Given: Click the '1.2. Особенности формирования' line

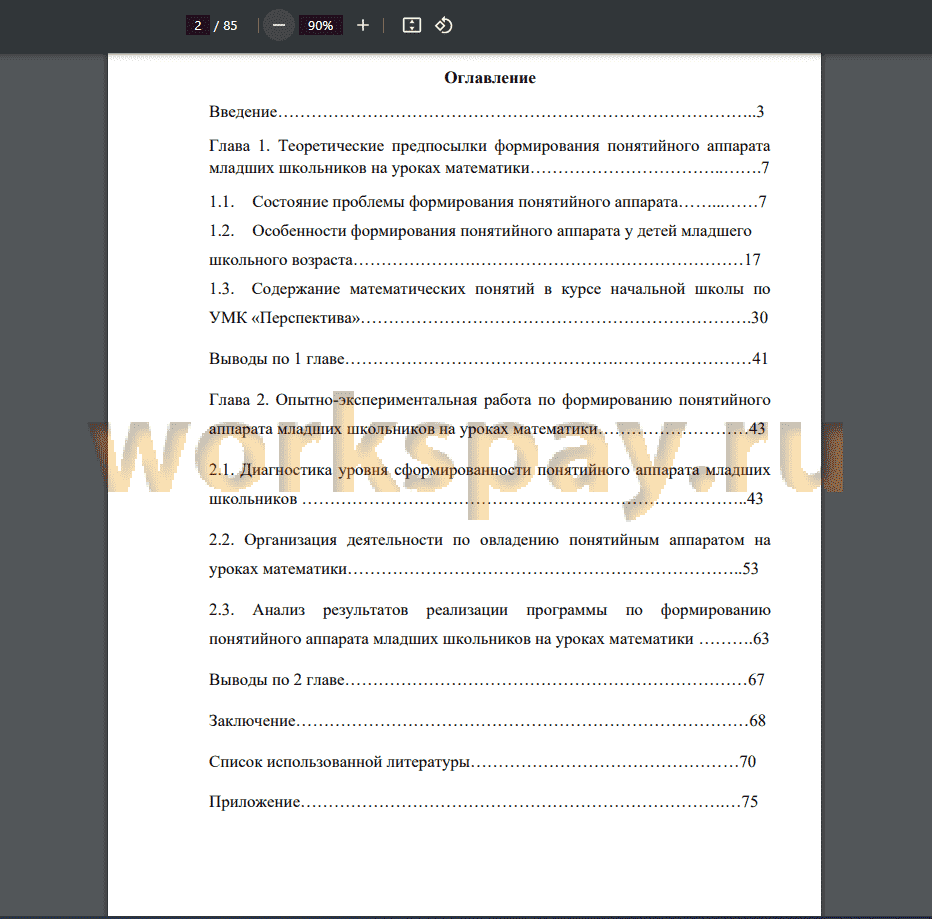Looking at the screenshot, I should pyautogui.click(x=480, y=231).
